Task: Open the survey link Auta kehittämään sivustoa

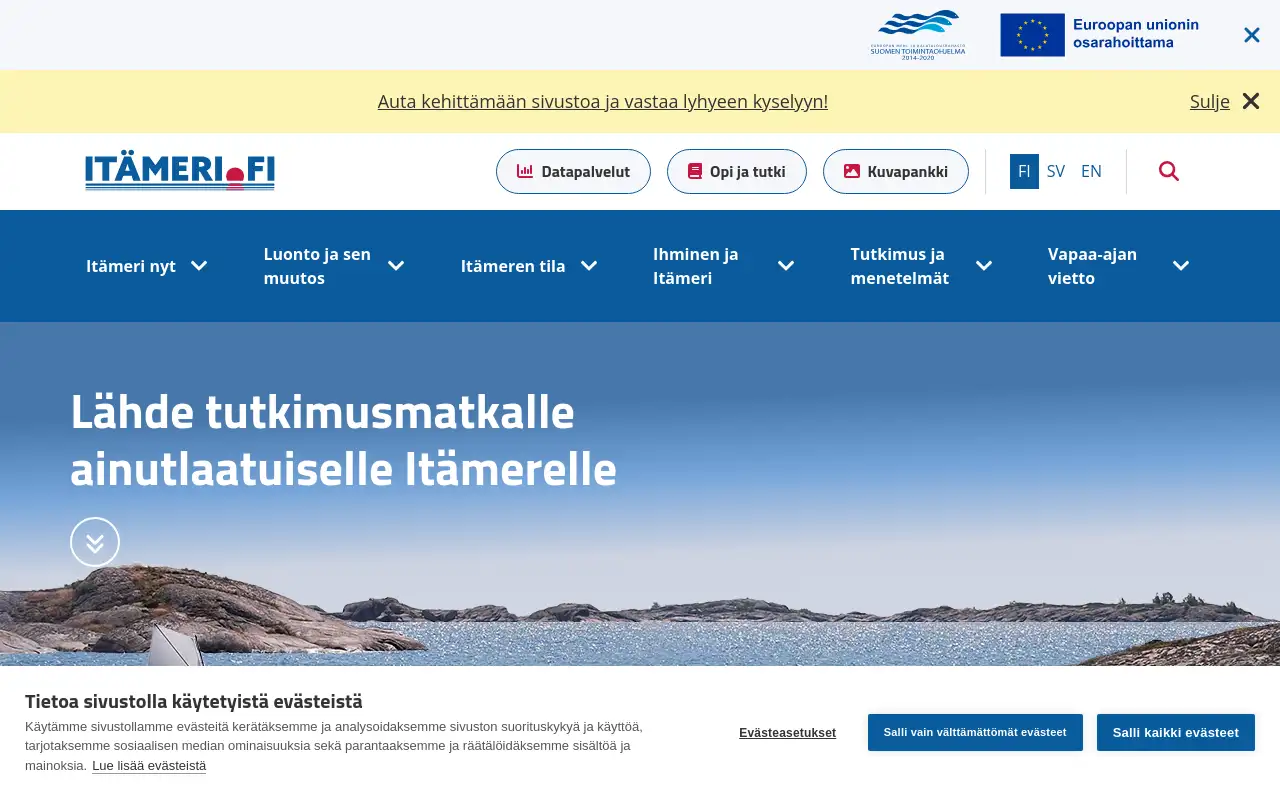Action: coord(603,101)
